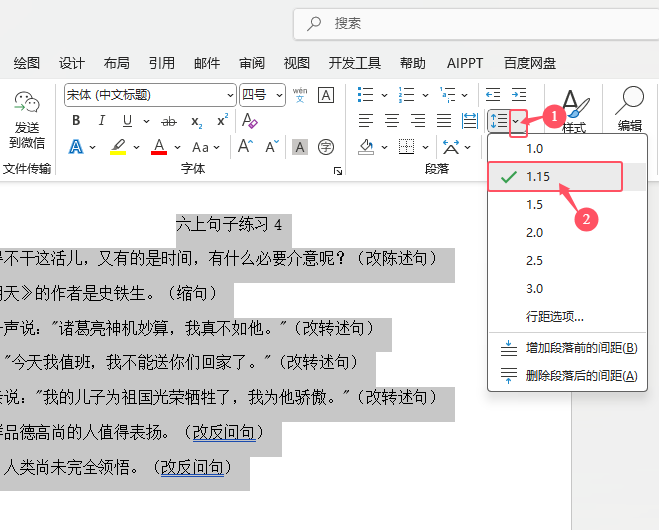
Task: Choose 删除段落后的间距(A)
Action: click(x=567, y=376)
